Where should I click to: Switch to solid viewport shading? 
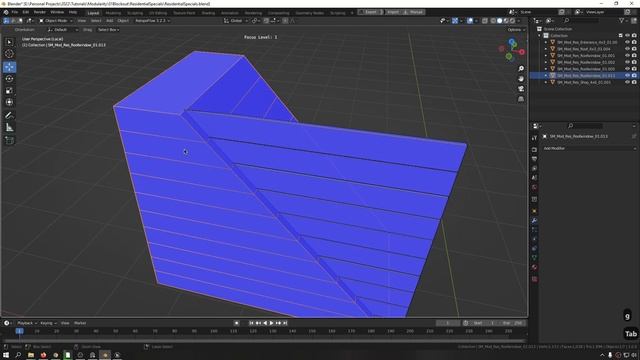point(500,20)
